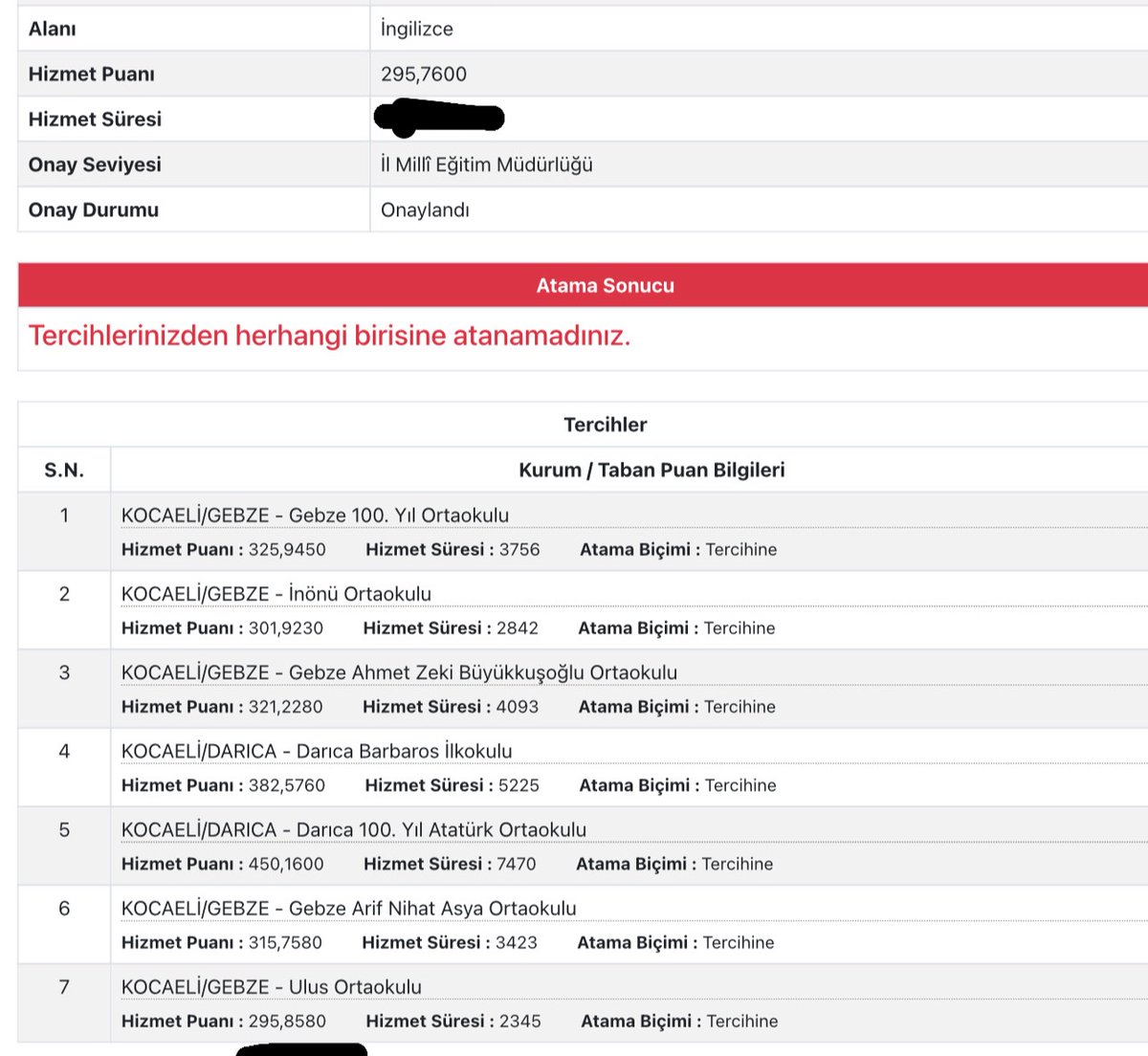Click Atama Biçimi Tercihine in İnönü Ortaokulu row
This screenshot has height=1056, width=1148.
(676, 628)
